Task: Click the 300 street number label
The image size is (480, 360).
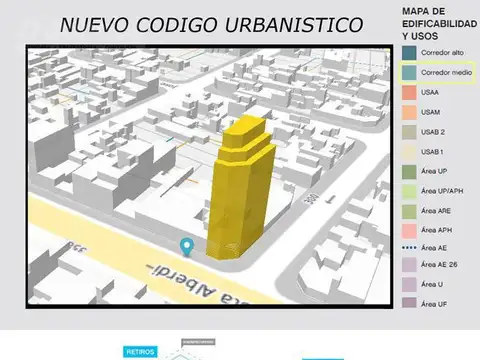Action: 311,198
